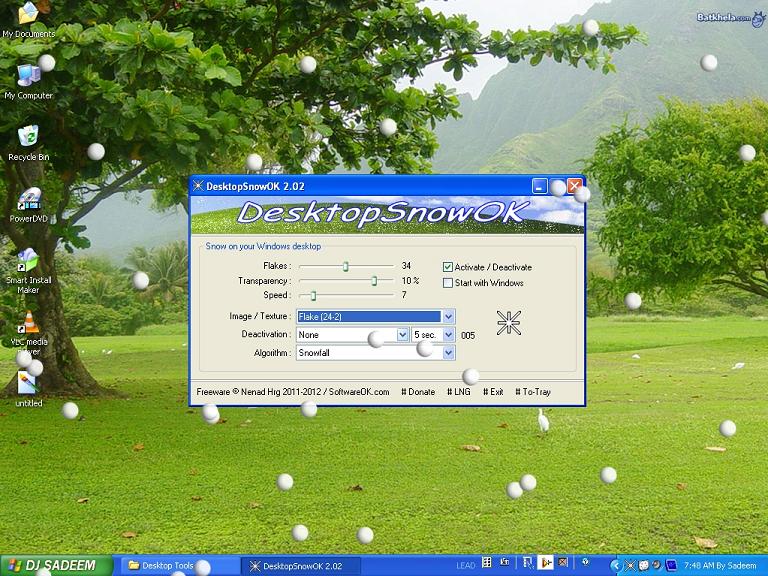768x576 pixels.
Task: Open the DJ SADEEM Start button
Action: pyautogui.click(x=57, y=566)
